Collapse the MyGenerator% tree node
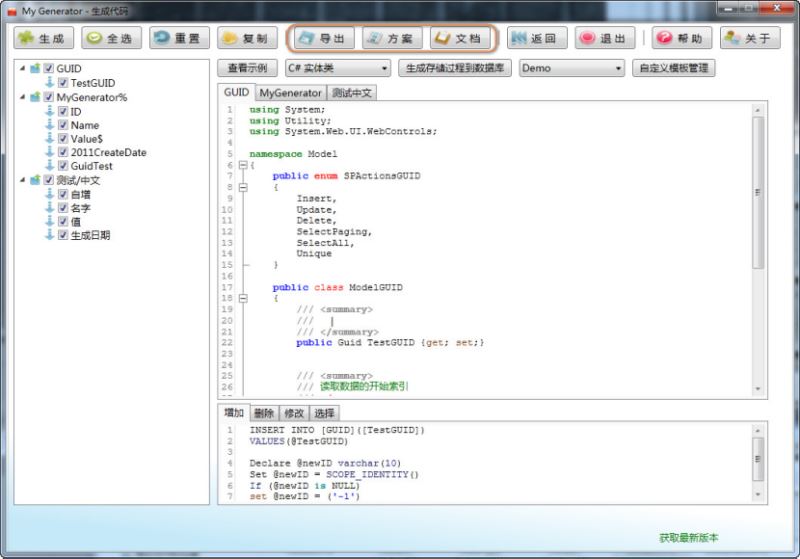This screenshot has height=559, width=800. click(22, 97)
